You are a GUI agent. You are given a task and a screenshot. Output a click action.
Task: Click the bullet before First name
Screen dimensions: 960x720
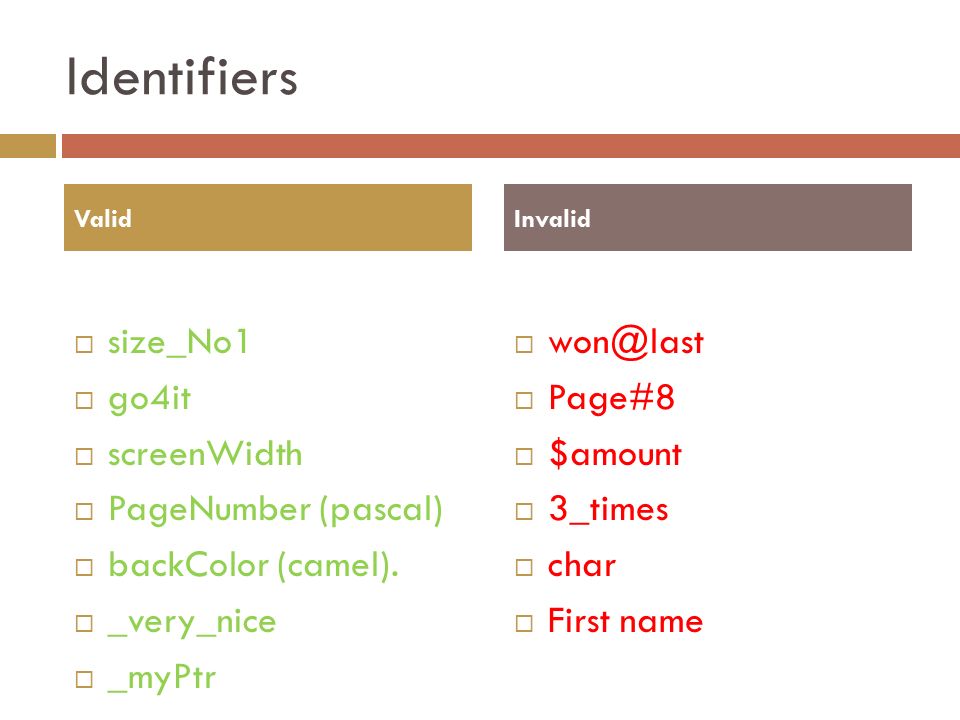[524, 623]
